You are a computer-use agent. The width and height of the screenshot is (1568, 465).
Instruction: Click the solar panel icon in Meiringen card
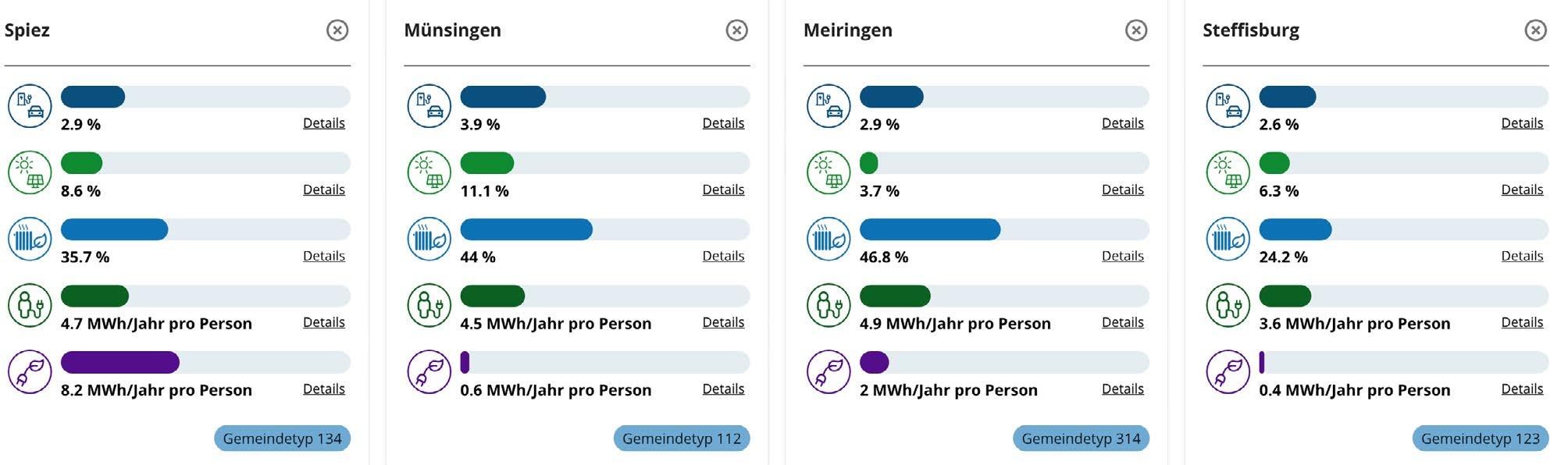click(829, 172)
